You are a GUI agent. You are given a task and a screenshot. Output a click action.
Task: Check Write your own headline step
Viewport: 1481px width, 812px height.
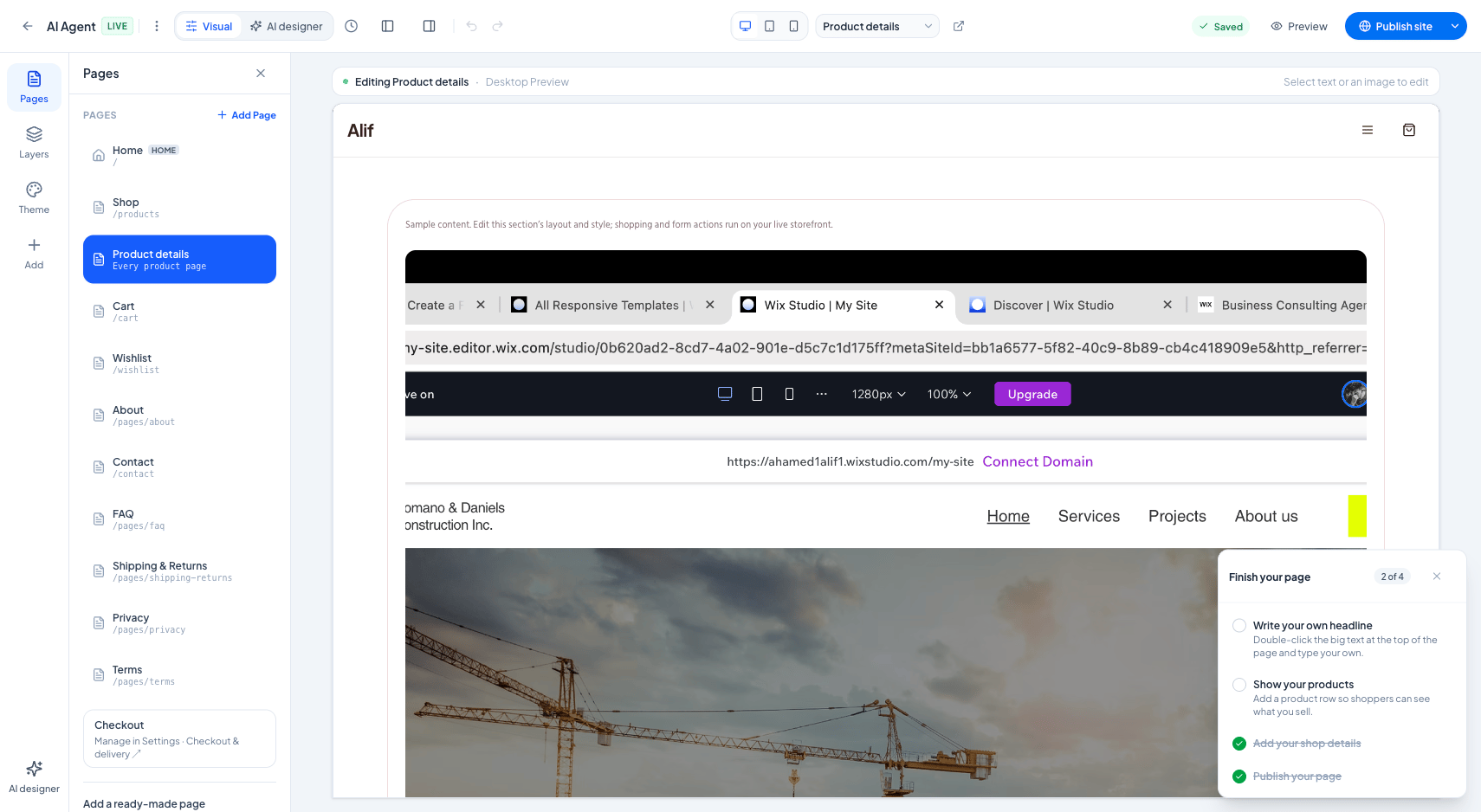coord(1239,626)
